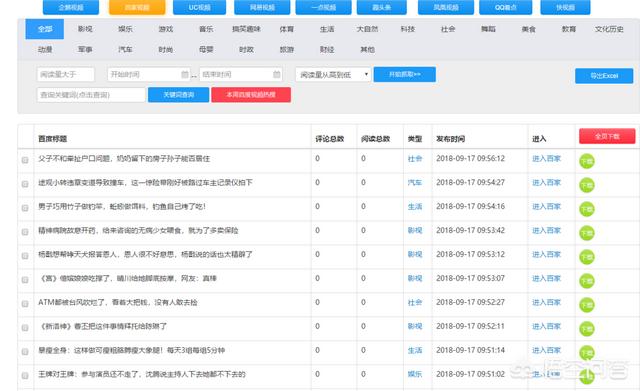Focus the keyword search input field
Image resolution: width=640 pixels, height=391 pixels.
91,95
